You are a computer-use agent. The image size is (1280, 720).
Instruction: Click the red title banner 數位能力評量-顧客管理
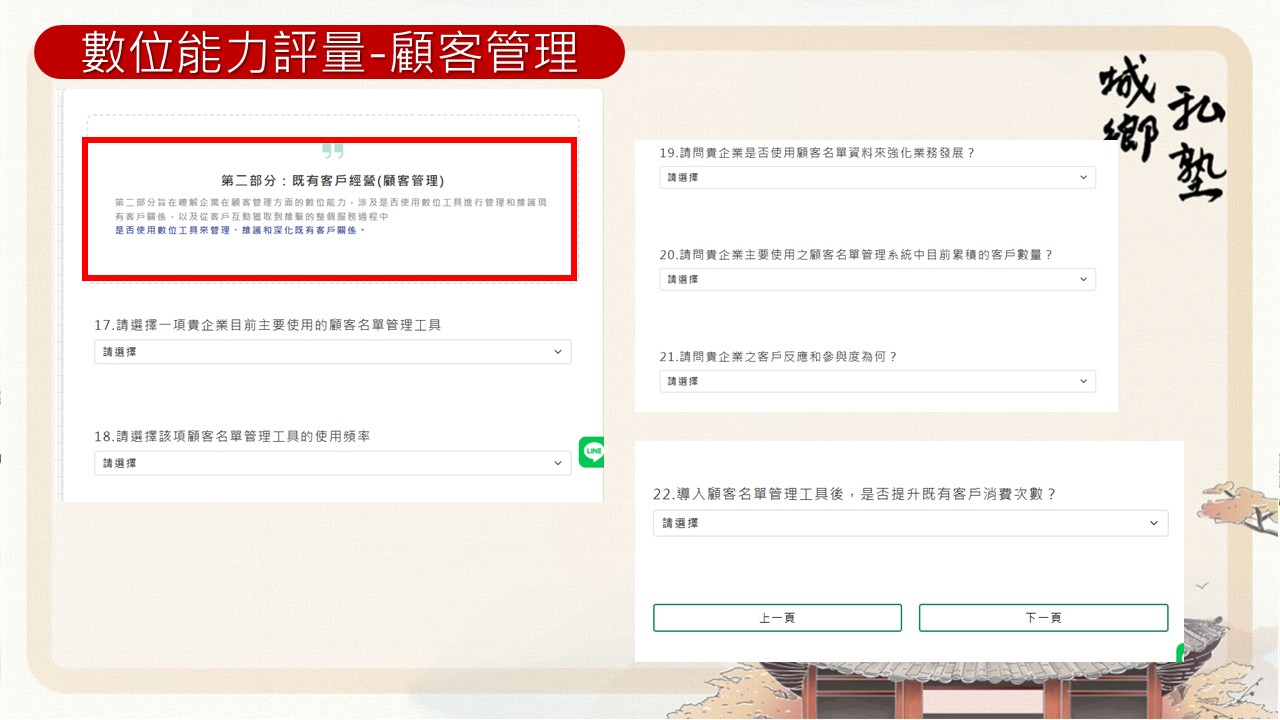[330, 49]
